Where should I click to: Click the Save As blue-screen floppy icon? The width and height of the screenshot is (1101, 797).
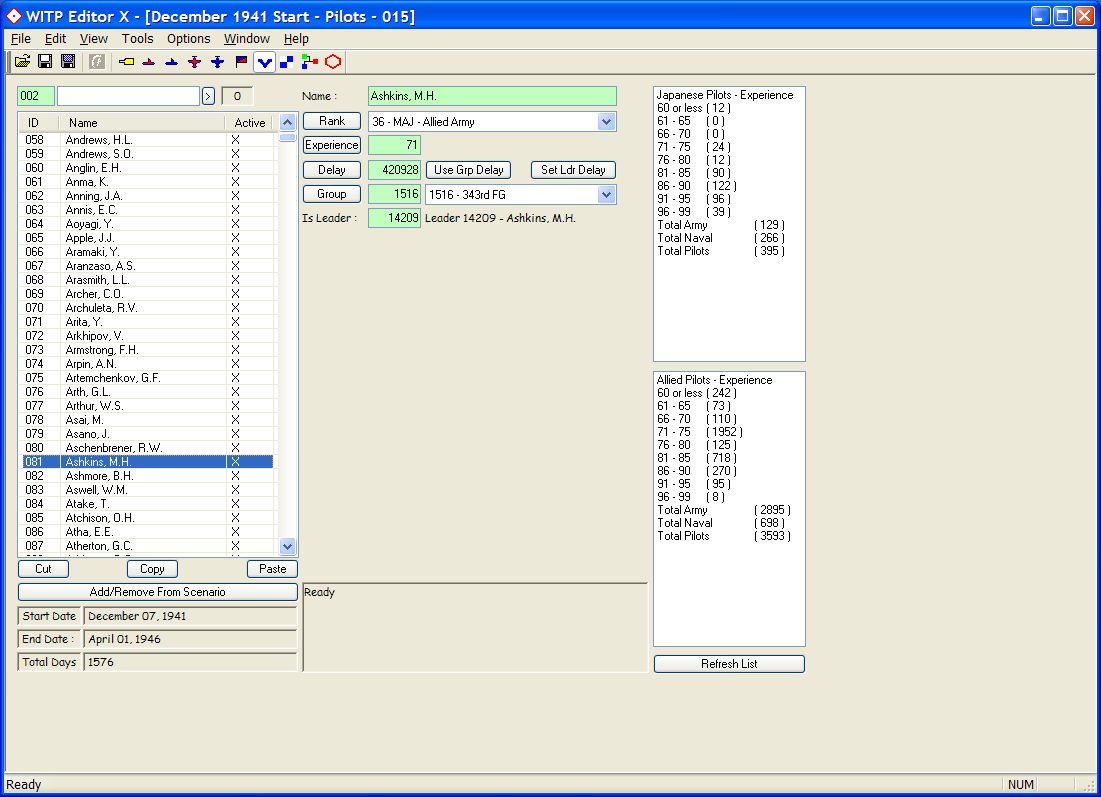point(68,62)
